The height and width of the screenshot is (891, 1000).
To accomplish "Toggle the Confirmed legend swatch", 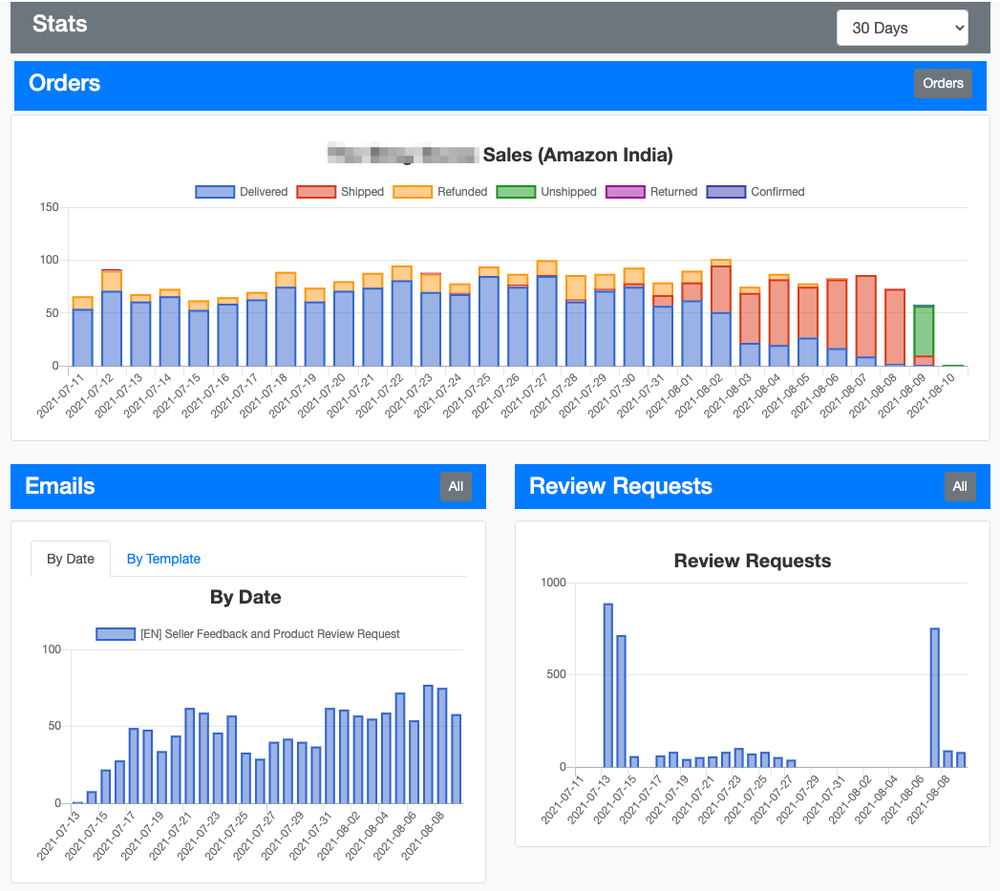I will [726, 192].
